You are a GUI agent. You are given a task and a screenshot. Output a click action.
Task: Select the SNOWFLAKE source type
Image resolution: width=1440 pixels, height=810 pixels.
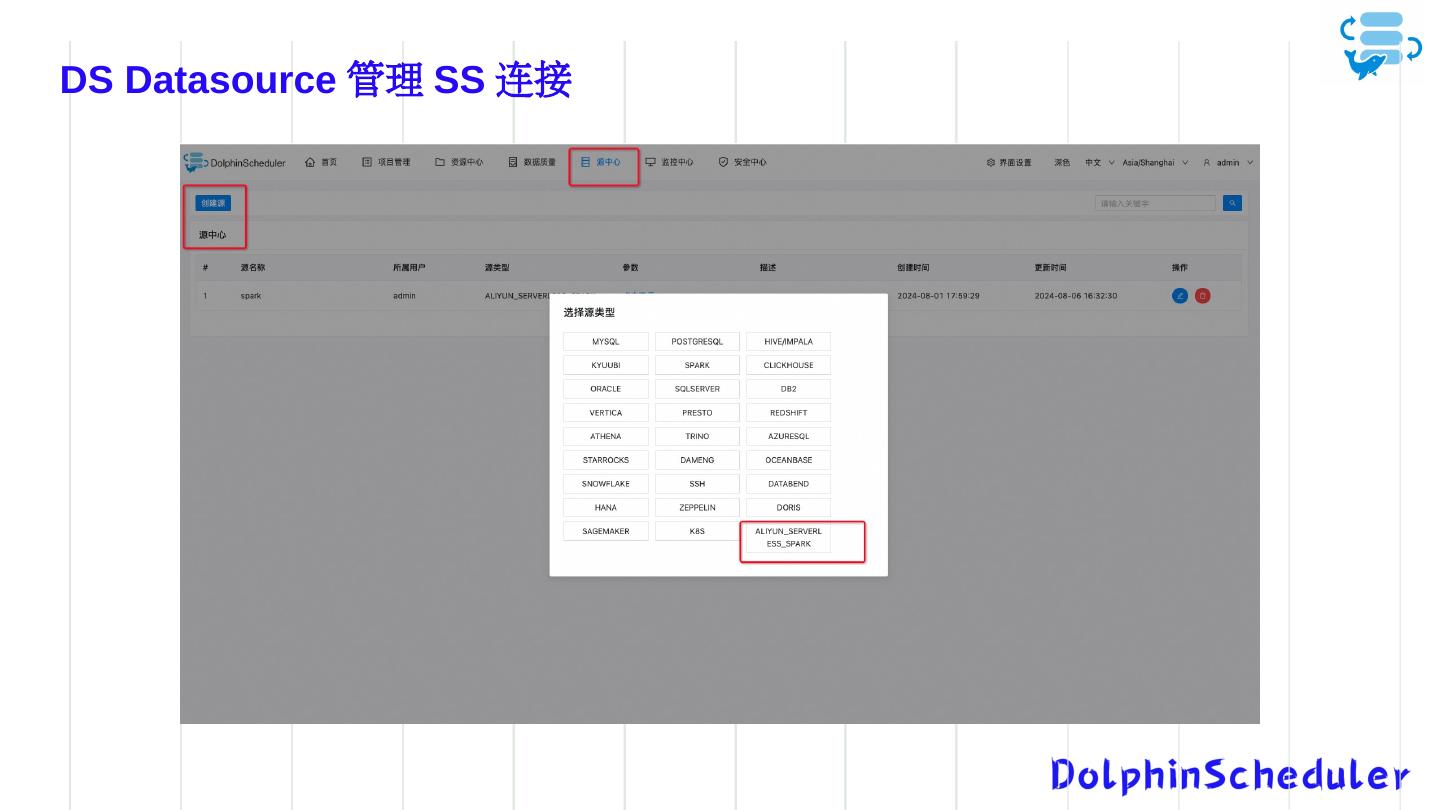pos(606,484)
